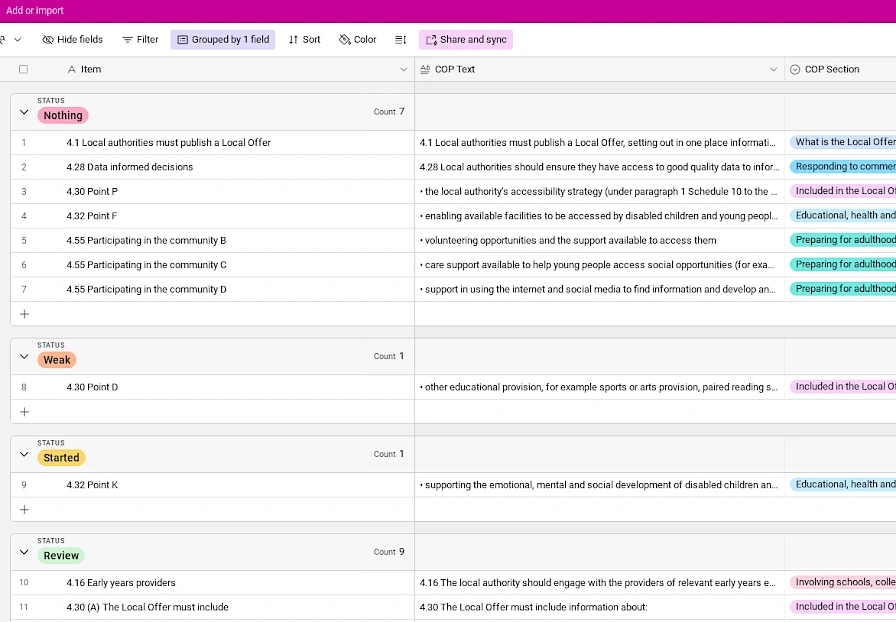Add a record to the Nothing group
The width and height of the screenshot is (896, 622).
(25, 314)
